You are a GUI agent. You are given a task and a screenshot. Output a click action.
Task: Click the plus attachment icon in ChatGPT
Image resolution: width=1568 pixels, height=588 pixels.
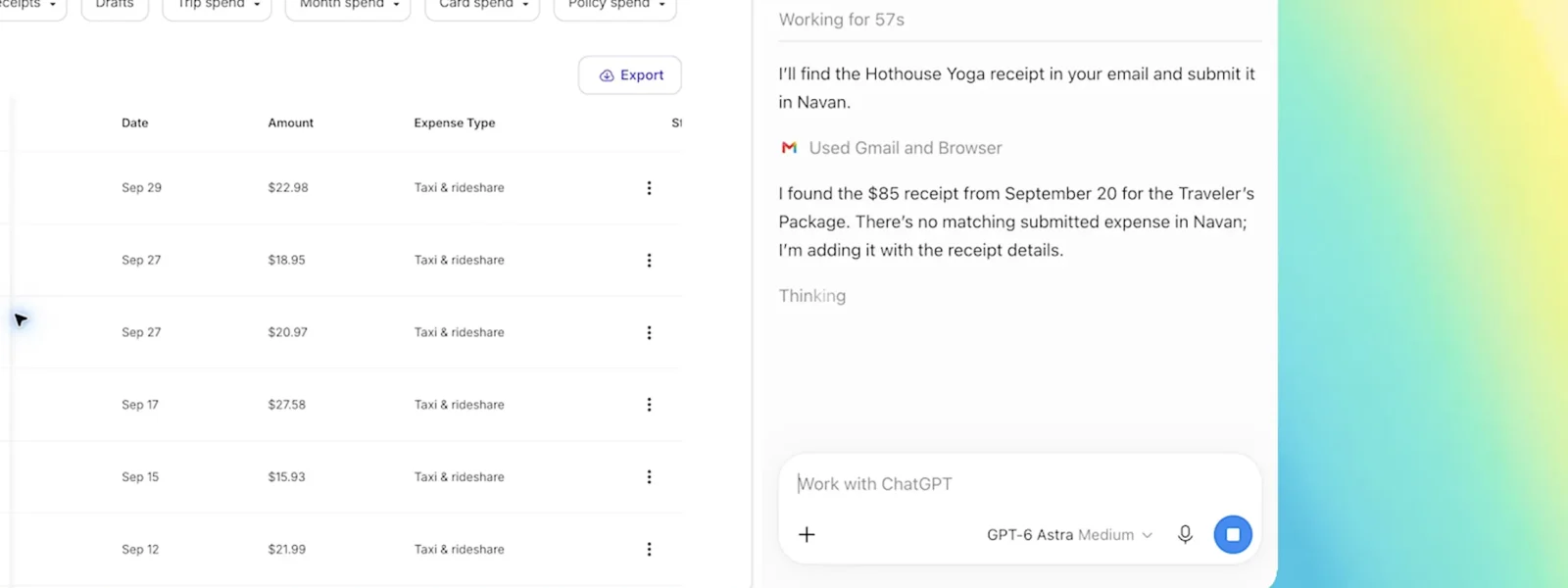[x=807, y=534]
